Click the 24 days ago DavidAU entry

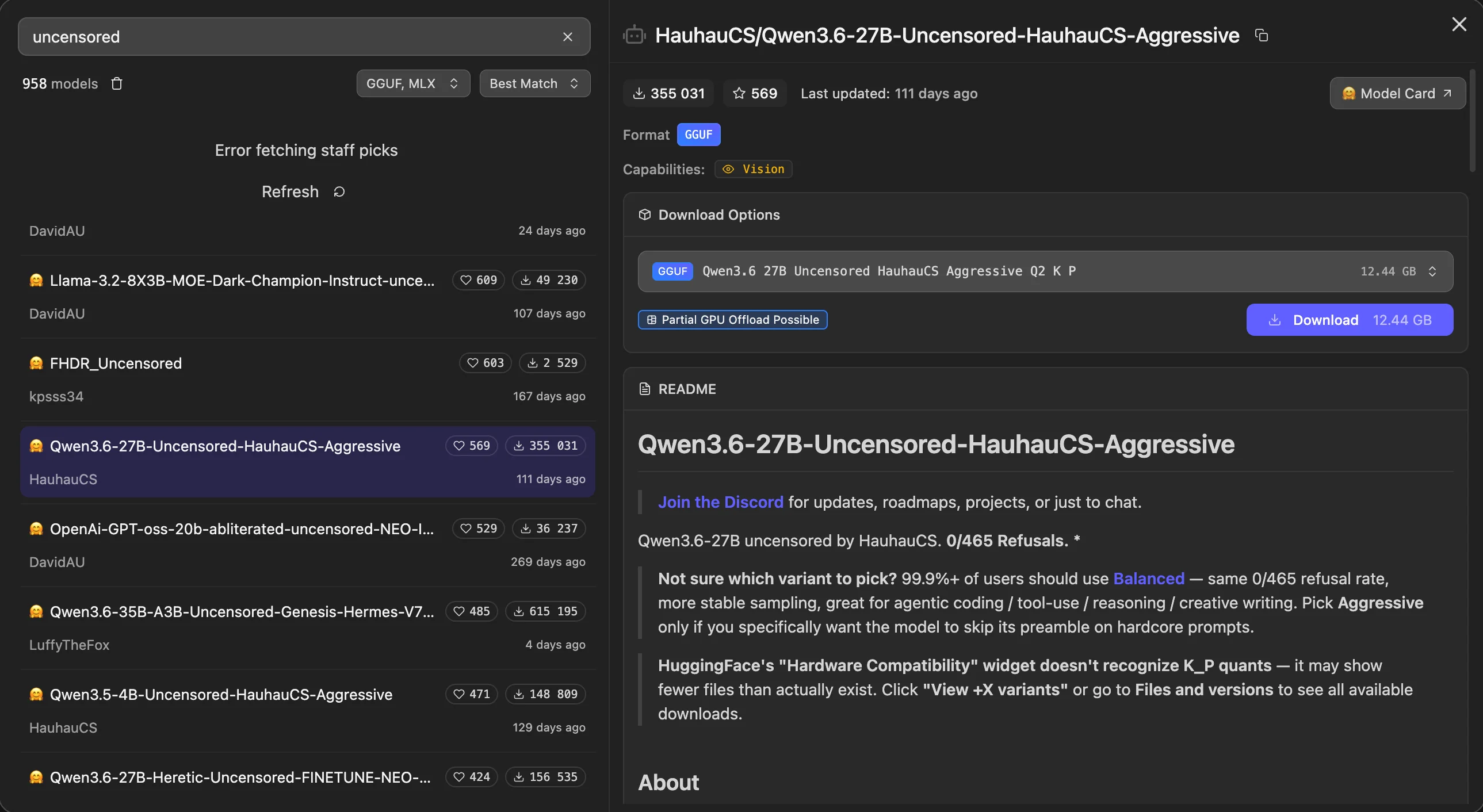click(307, 231)
